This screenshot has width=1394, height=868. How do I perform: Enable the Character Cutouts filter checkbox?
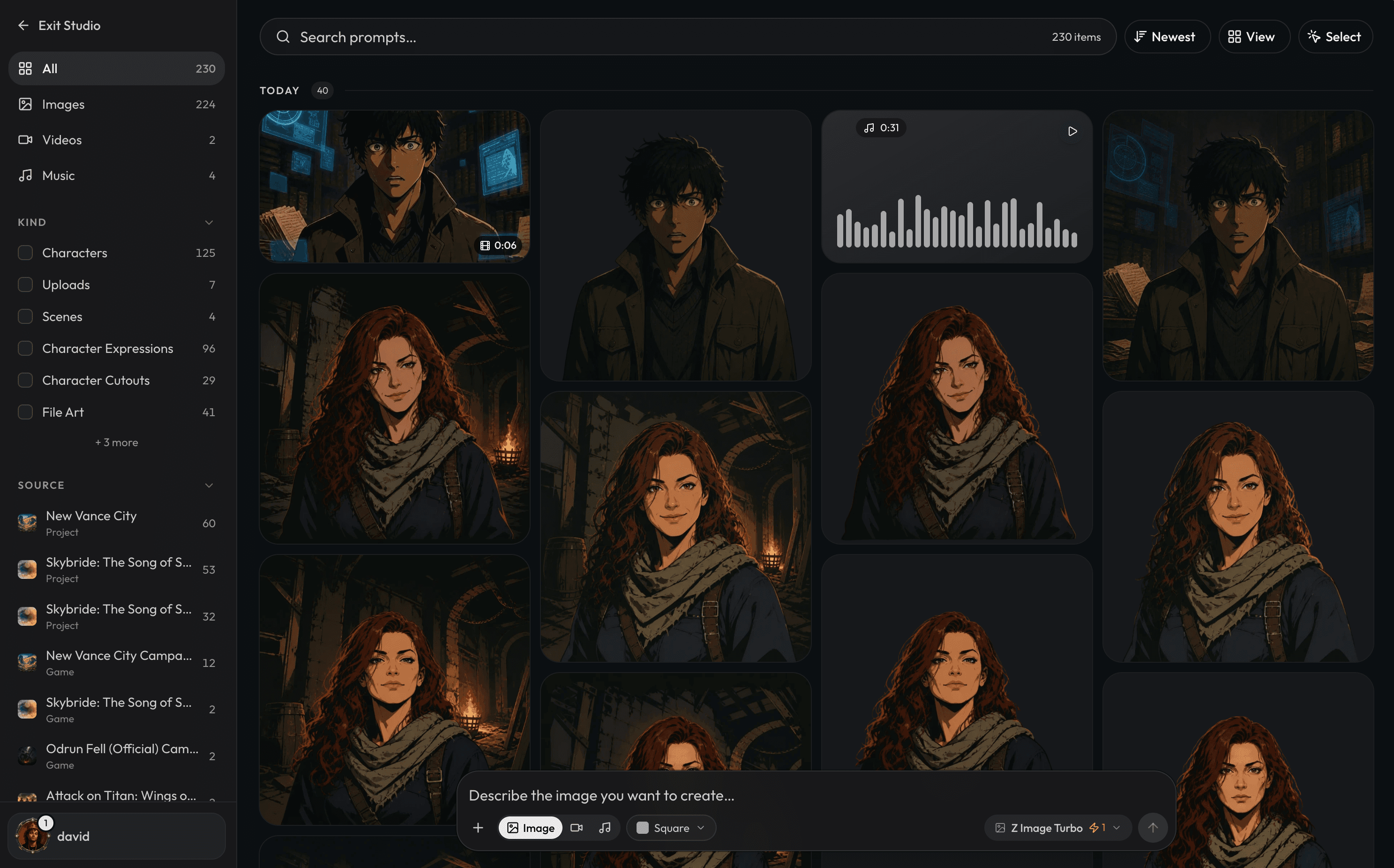pyautogui.click(x=25, y=380)
